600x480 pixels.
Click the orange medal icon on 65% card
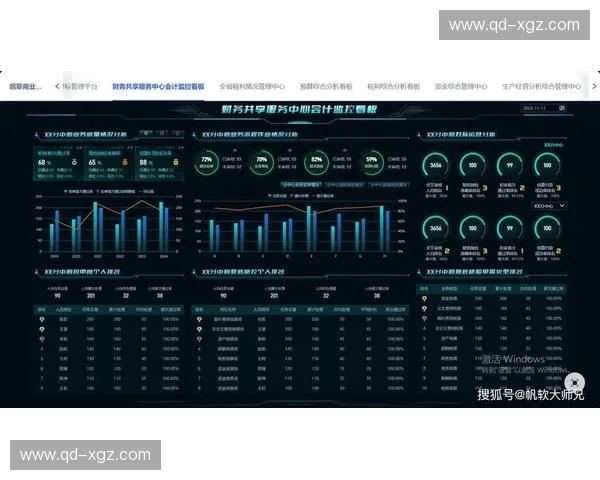pos(125,162)
